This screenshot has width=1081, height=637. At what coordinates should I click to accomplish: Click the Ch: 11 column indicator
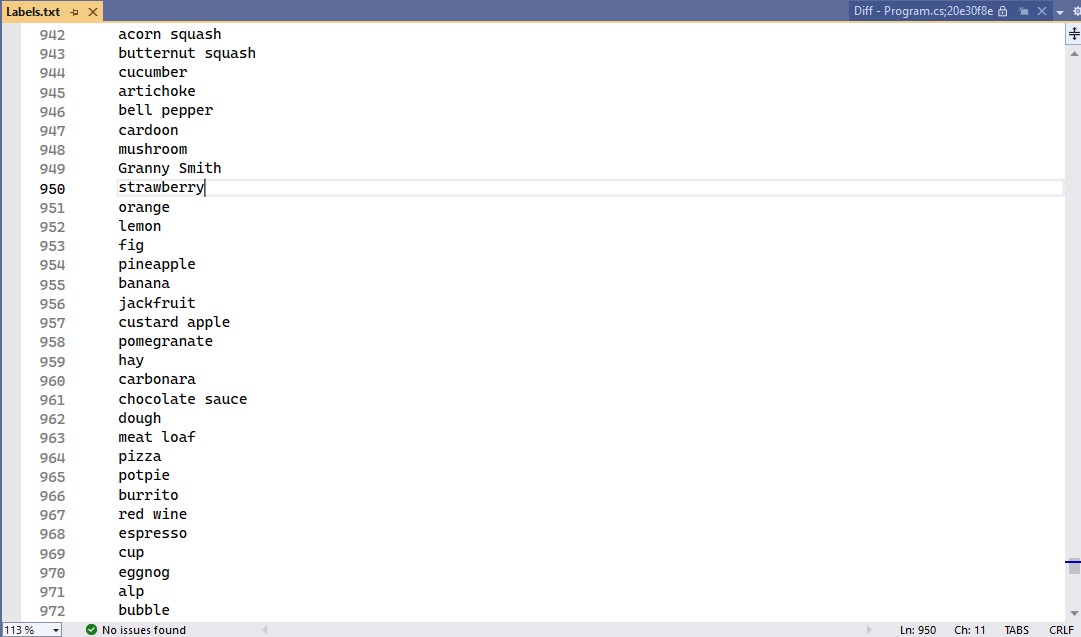(x=969, y=630)
